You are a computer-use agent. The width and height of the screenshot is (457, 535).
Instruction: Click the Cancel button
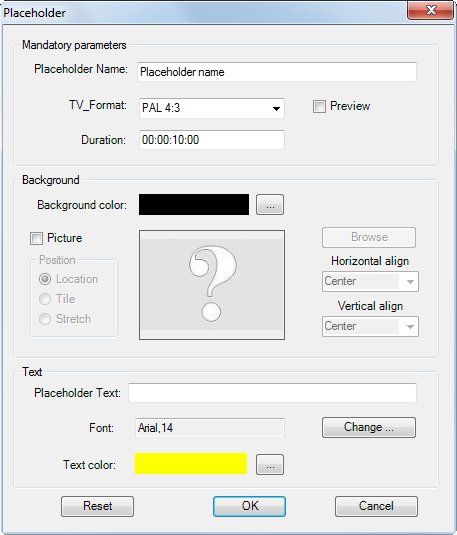pyautogui.click(x=376, y=506)
